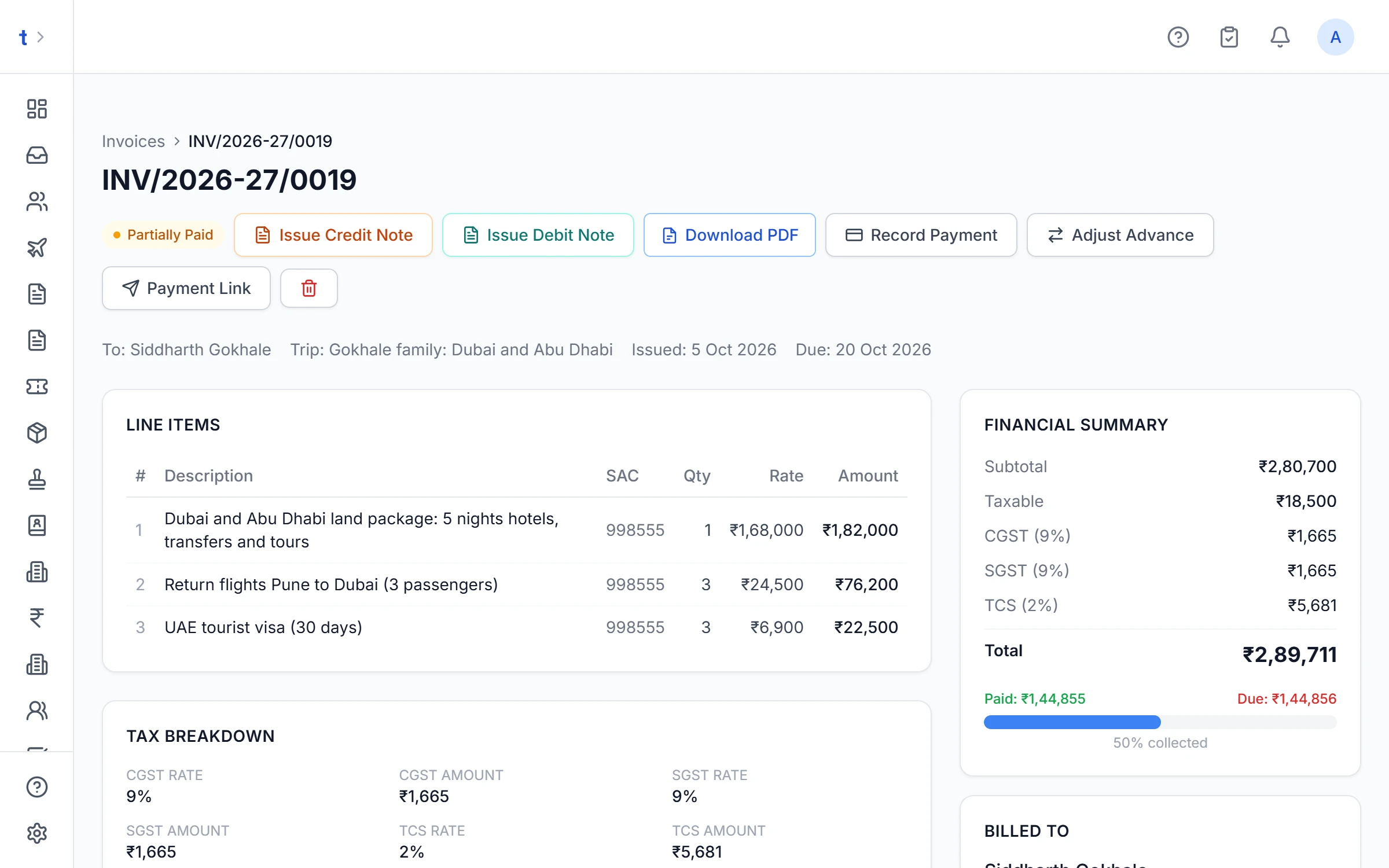Delete the invoice with red trash icon

[309, 288]
